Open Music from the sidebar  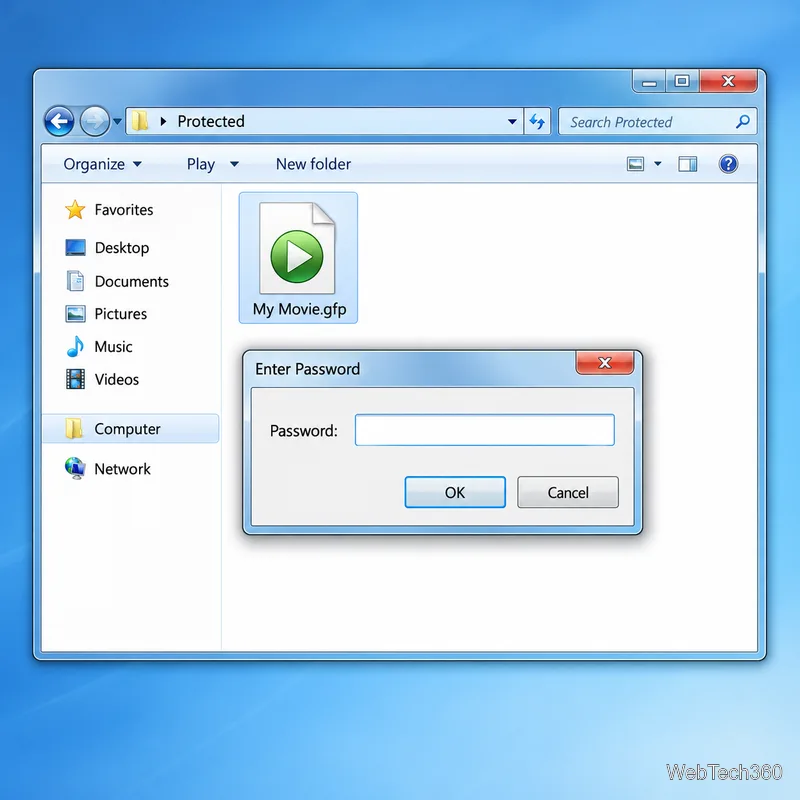coord(99,347)
